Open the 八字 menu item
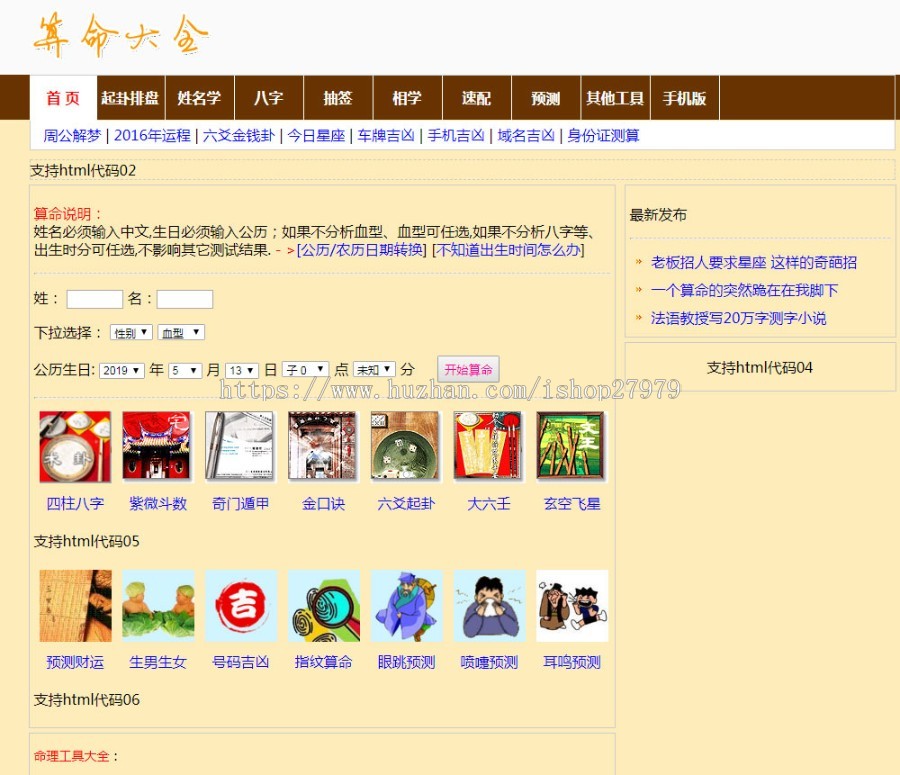This screenshot has height=775, width=900. point(269,98)
